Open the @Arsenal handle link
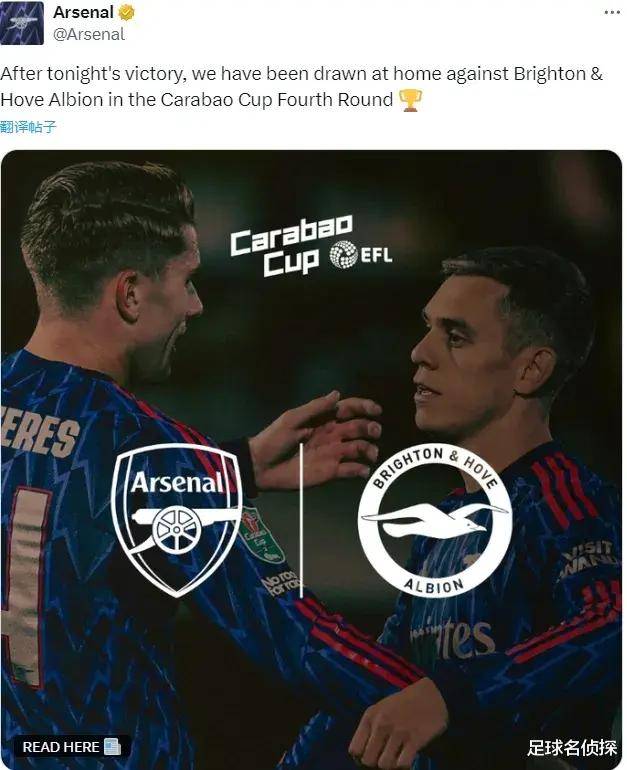 coord(89,34)
